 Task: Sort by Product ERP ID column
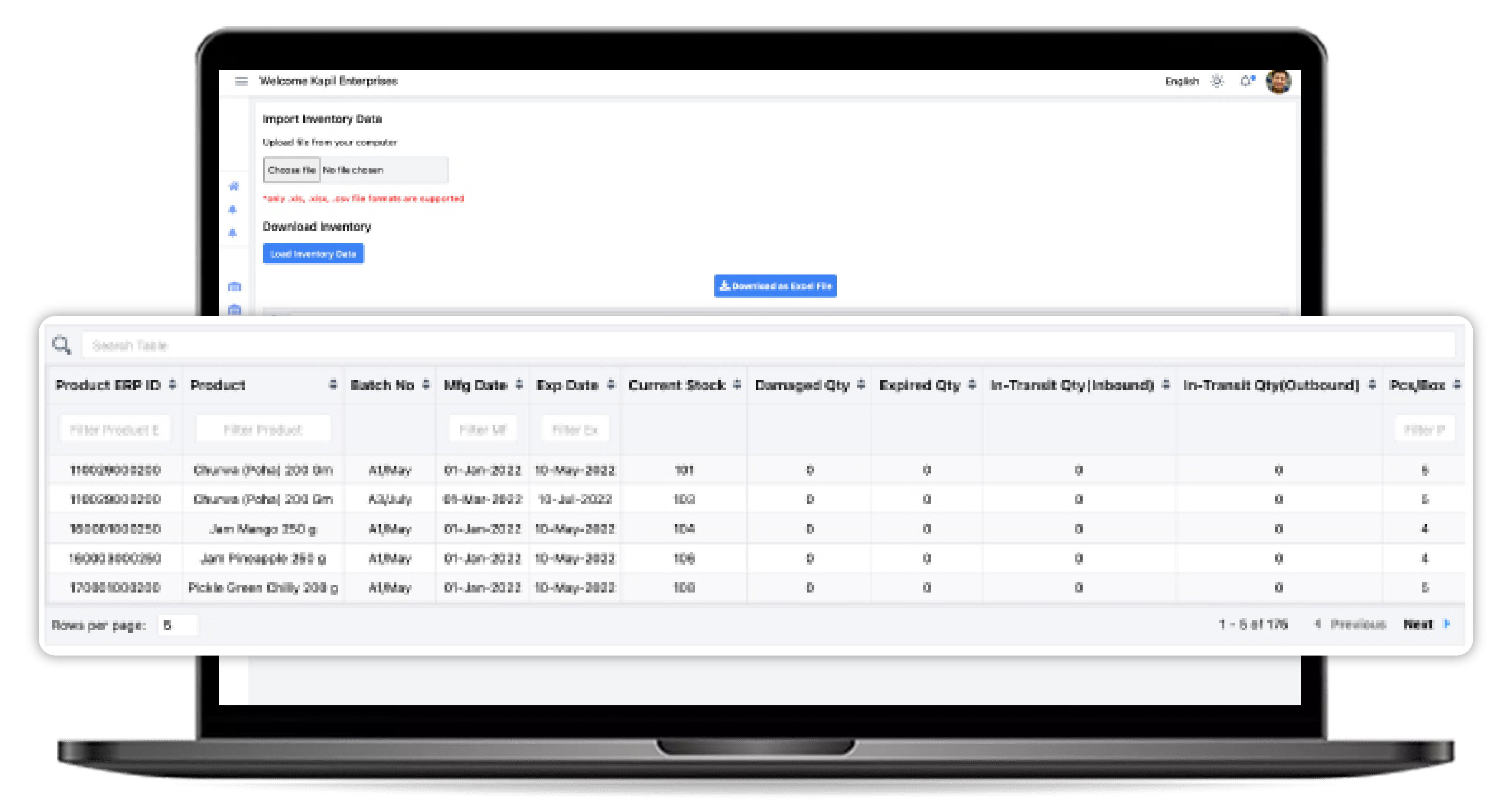[172, 385]
